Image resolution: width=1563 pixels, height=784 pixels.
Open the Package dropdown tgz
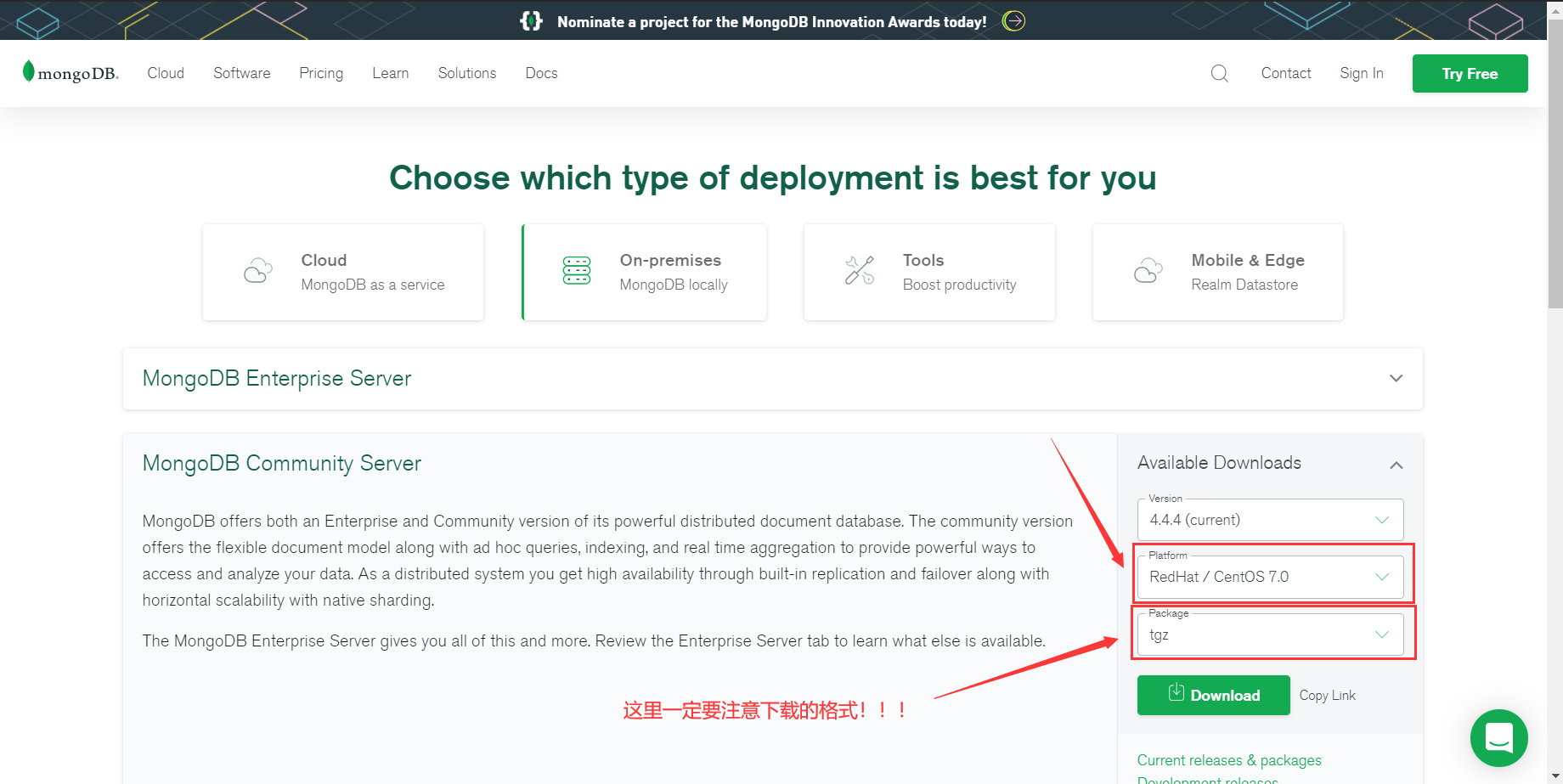coord(1270,635)
